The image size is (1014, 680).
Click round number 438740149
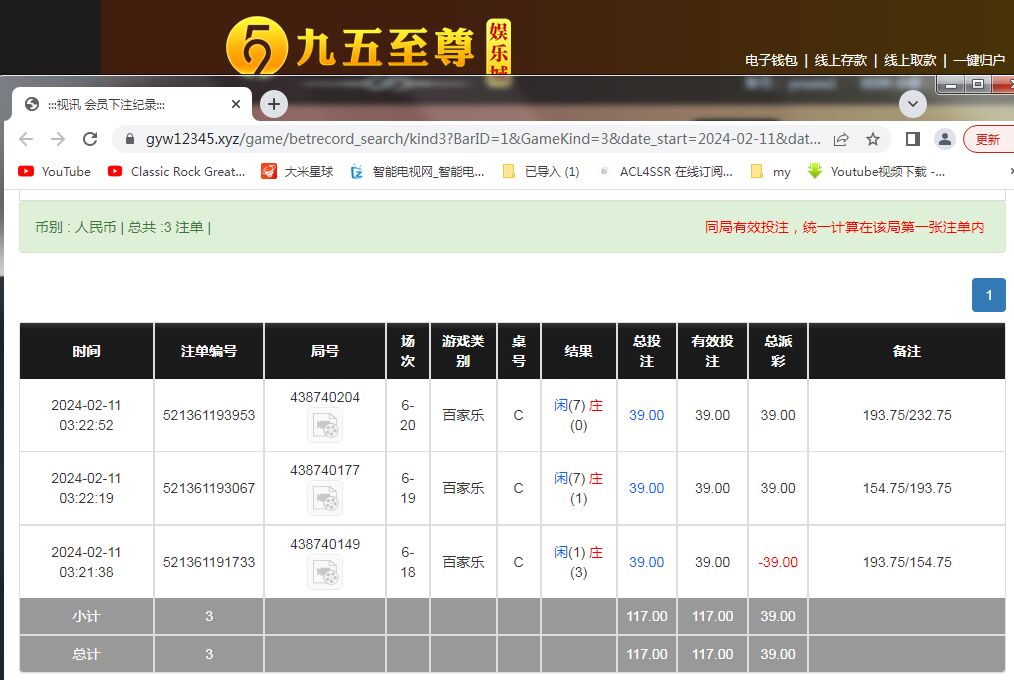click(325, 544)
